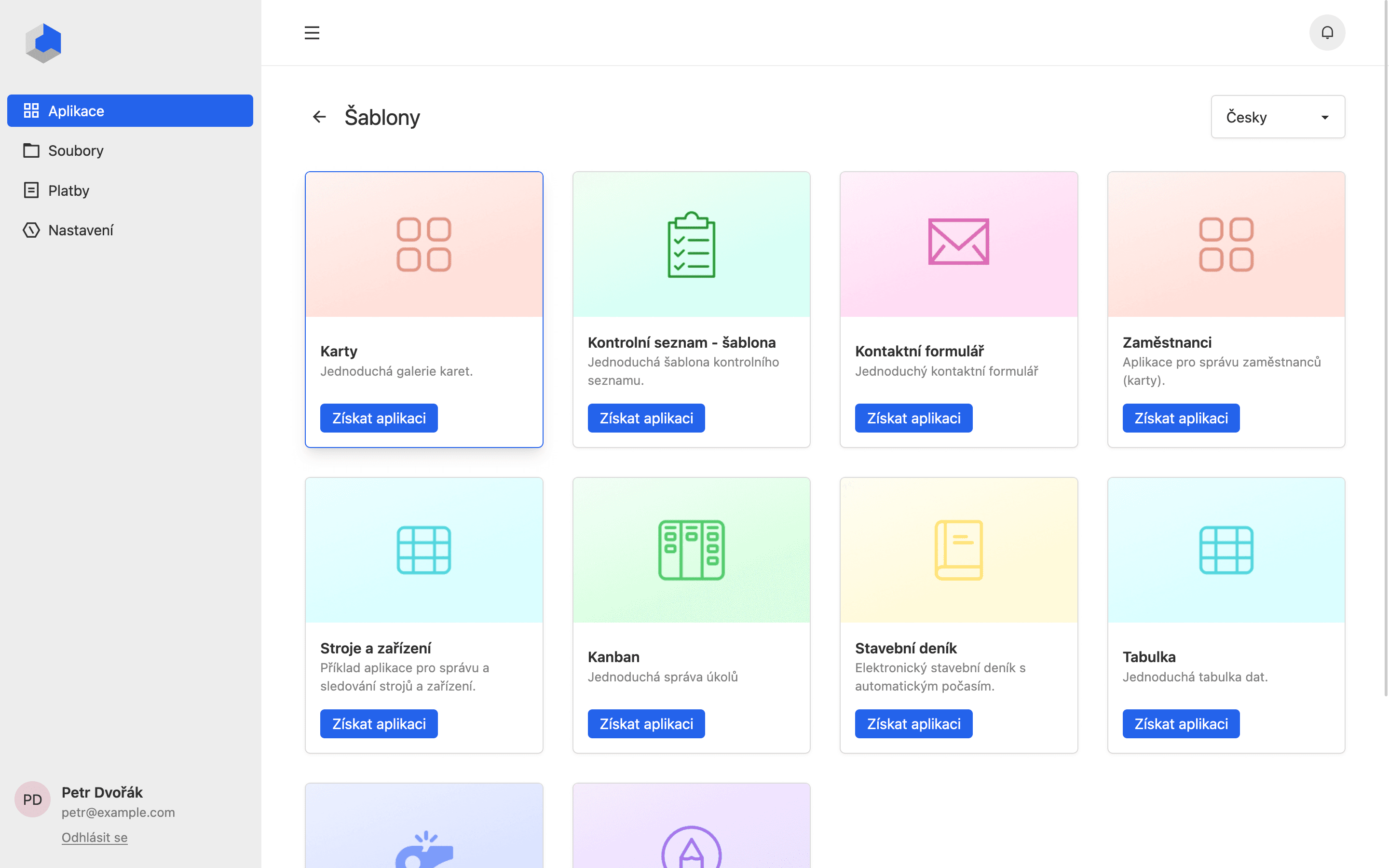
Task: Click the Odhlásit se link
Action: (x=95, y=837)
